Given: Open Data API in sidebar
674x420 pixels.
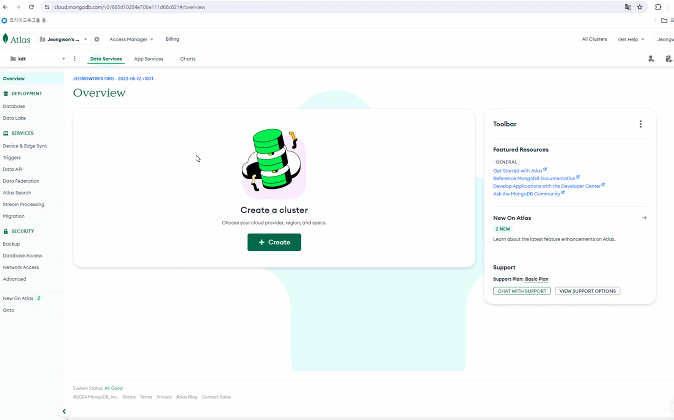Looking at the screenshot, I should [12, 169].
